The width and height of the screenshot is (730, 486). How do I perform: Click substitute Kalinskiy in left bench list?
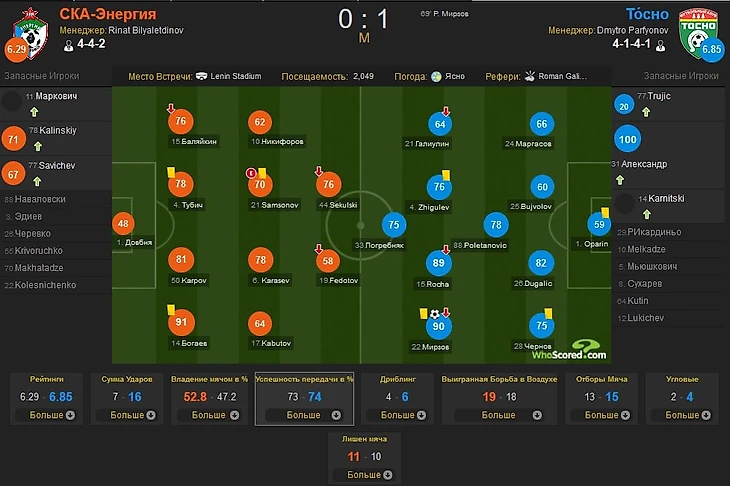58,129
